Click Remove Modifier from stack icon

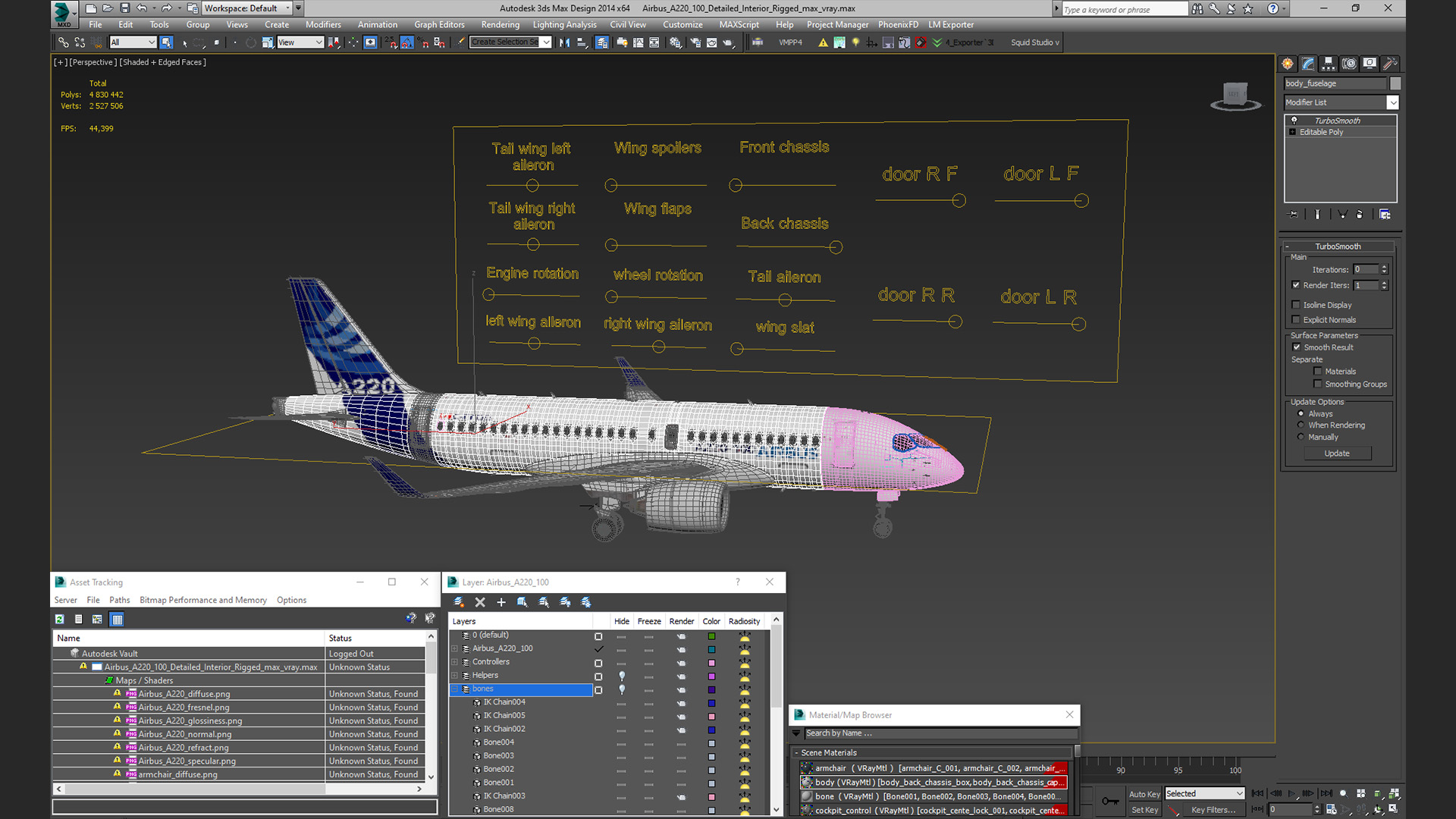(1360, 215)
